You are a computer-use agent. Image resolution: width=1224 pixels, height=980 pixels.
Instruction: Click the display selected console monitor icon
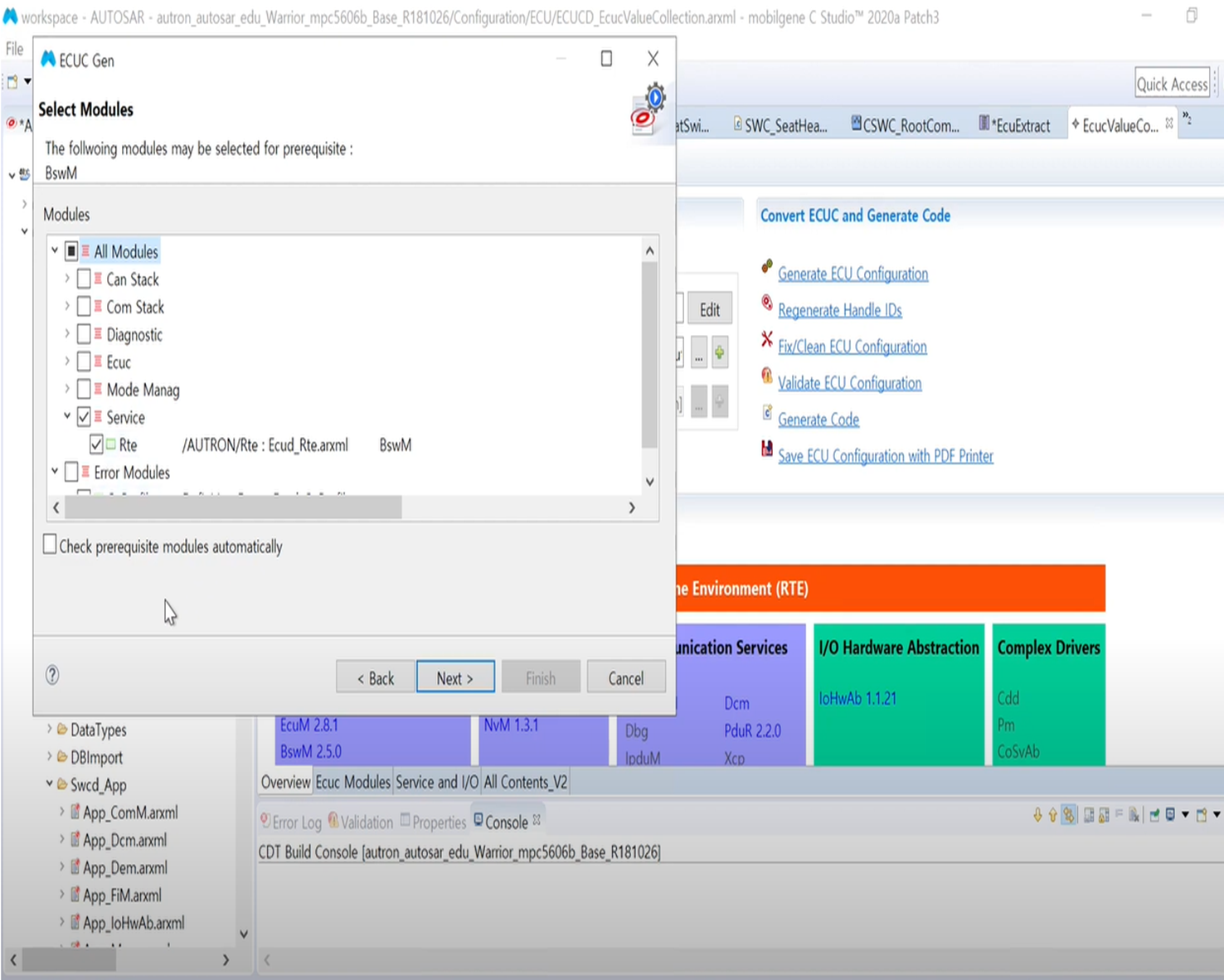[x=1170, y=815]
